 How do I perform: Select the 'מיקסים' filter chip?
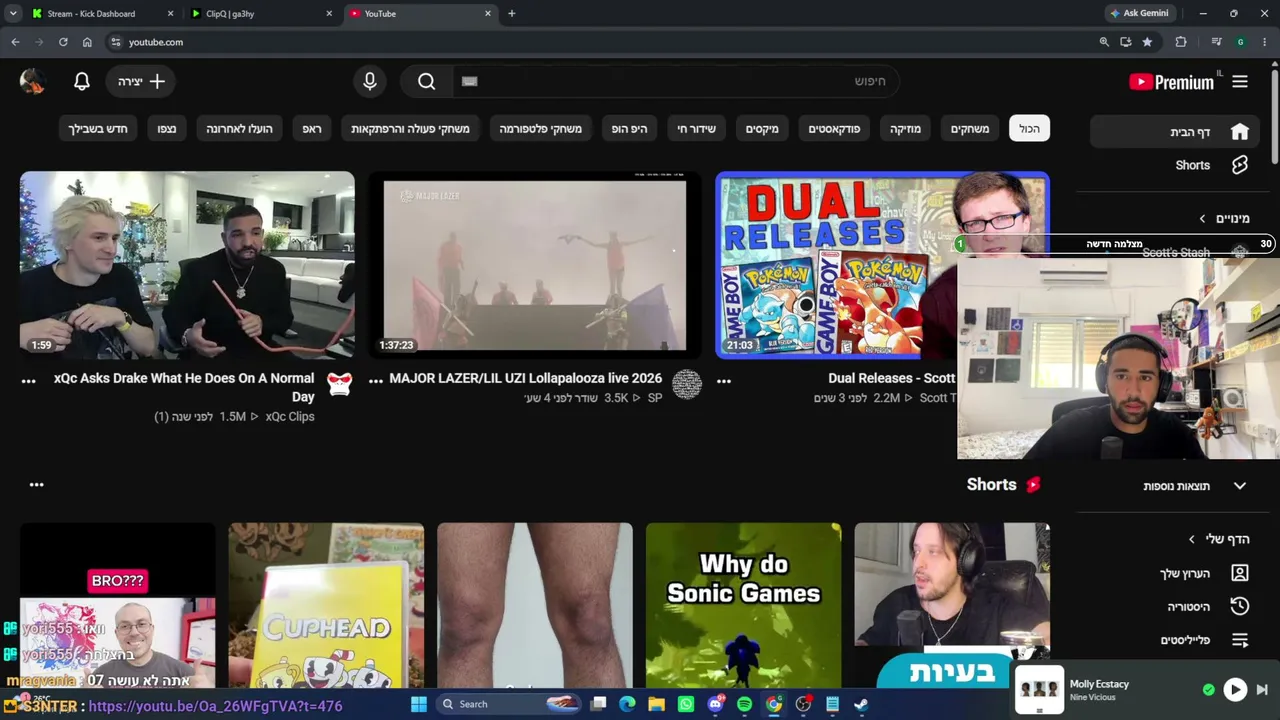pyautogui.click(x=762, y=129)
